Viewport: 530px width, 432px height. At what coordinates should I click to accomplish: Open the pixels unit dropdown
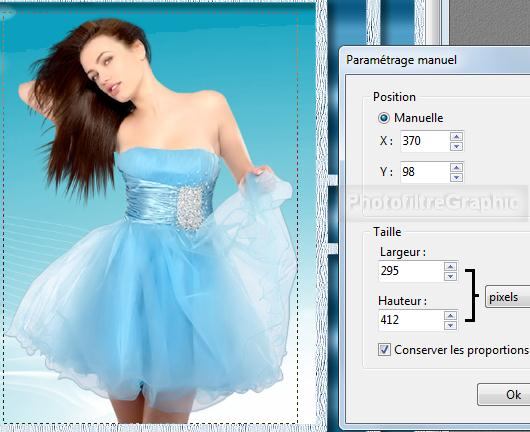click(x=507, y=296)
